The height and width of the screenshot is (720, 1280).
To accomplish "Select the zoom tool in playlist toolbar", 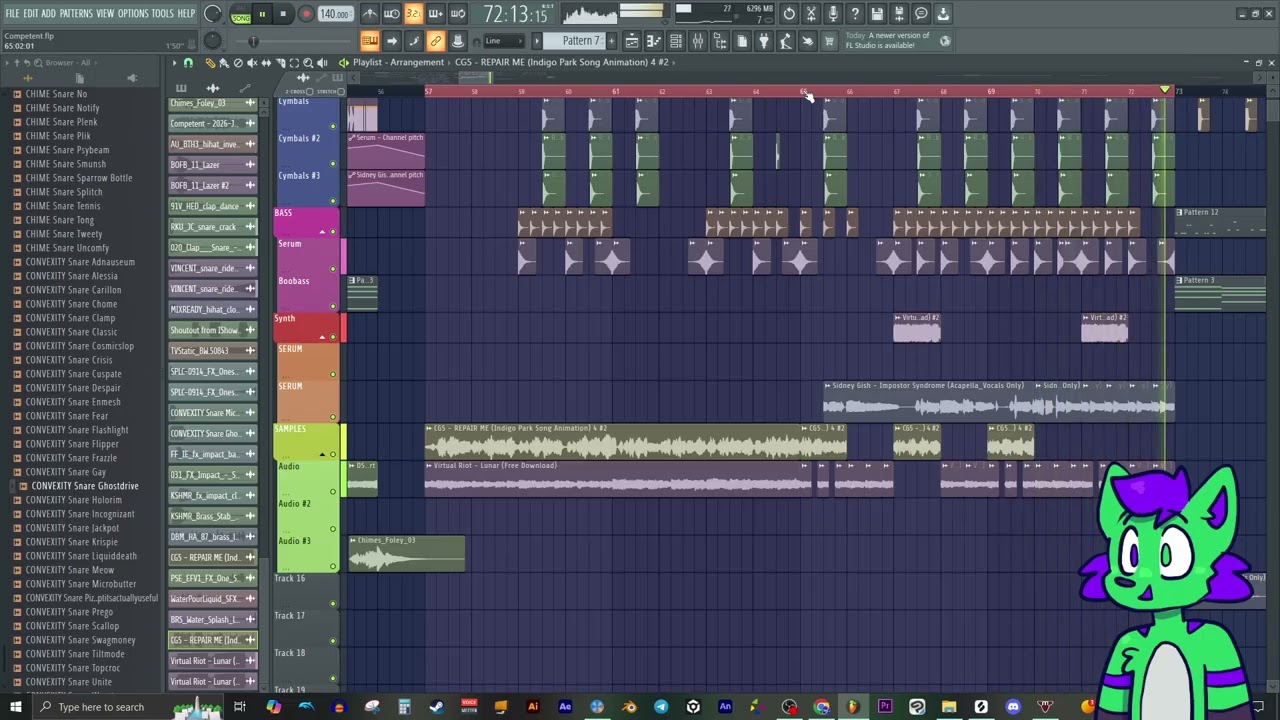I will [308, 63].
